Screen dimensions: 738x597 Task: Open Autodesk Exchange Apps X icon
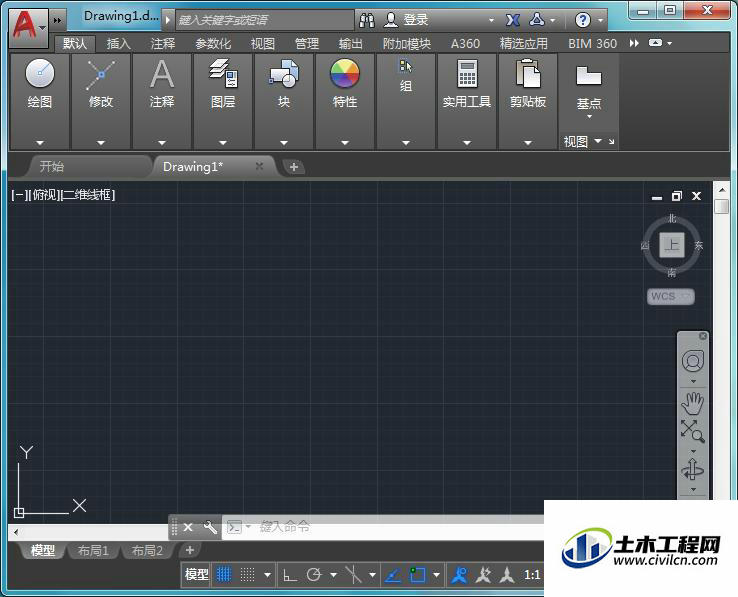tap(513, 20)
